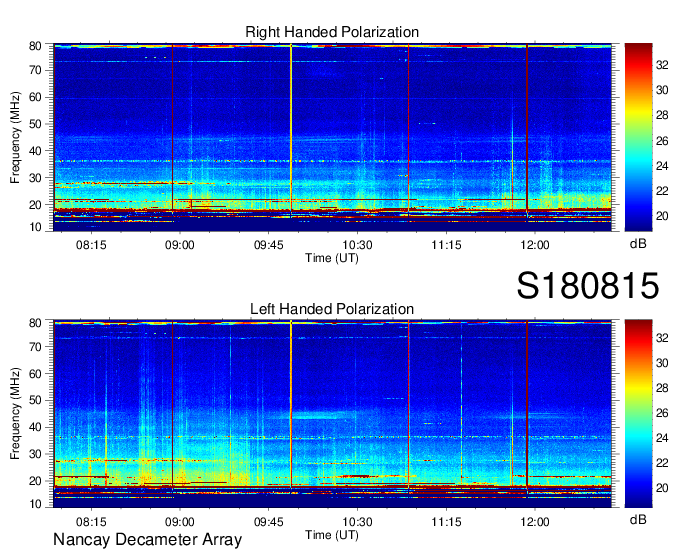Screen dimensions: 680x552
Task: Click the bottom plot's 70 MHz frequency label
Action: click(x=35, y=346)
